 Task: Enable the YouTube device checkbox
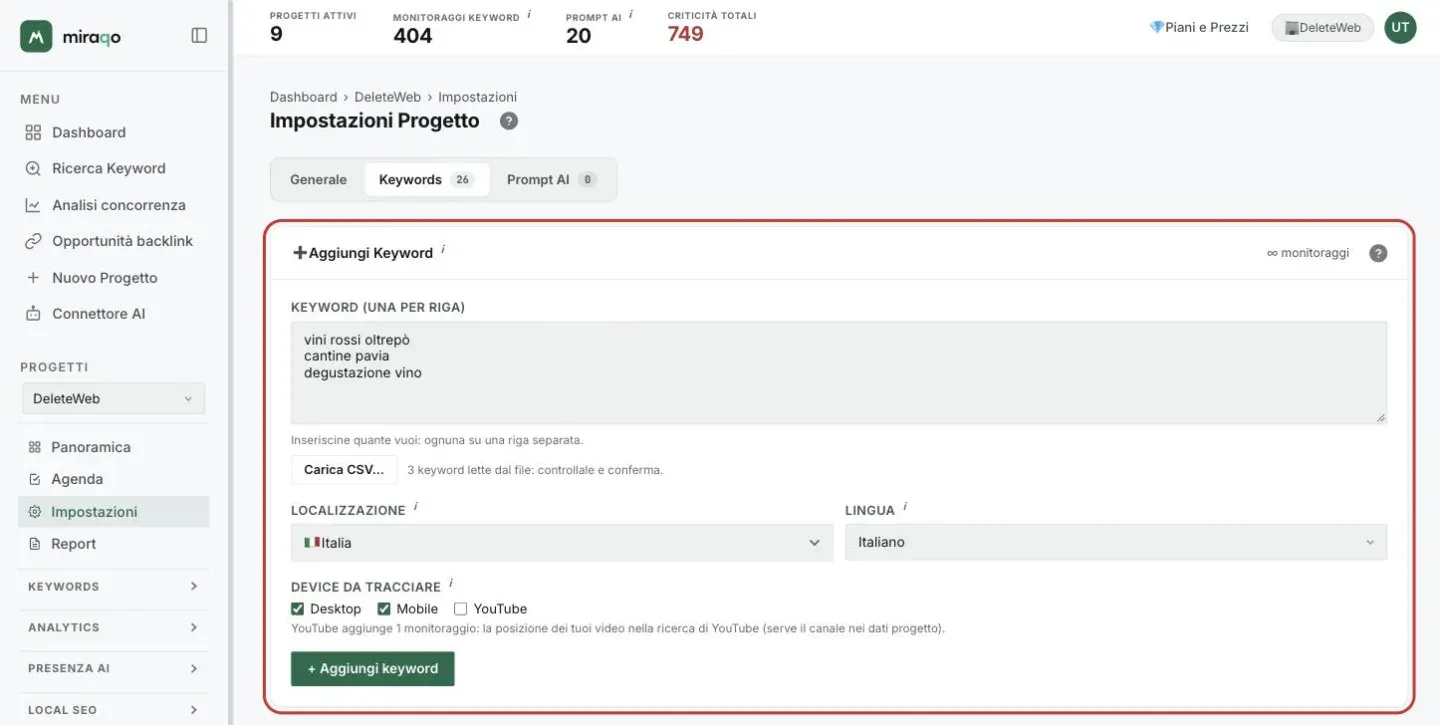460,609
